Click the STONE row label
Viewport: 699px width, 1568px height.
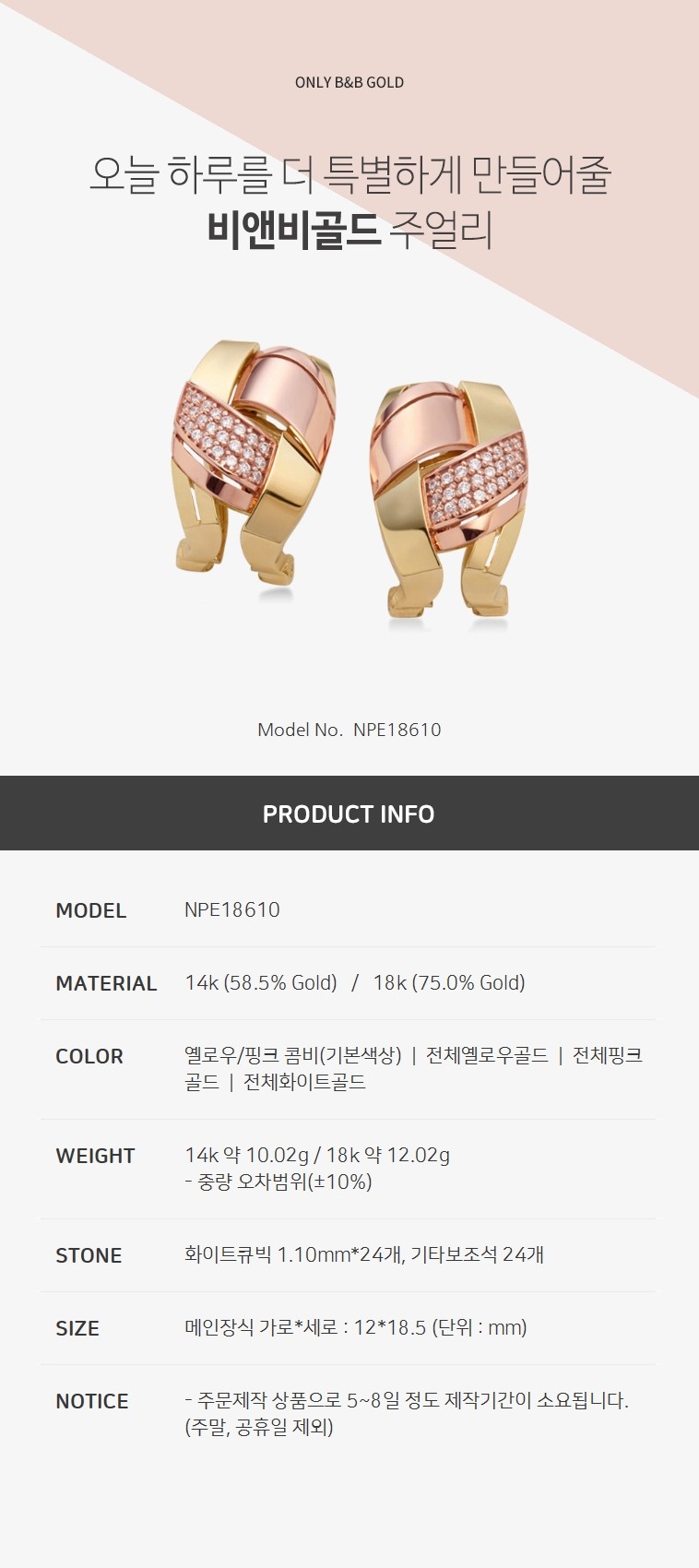point(89,1255)
